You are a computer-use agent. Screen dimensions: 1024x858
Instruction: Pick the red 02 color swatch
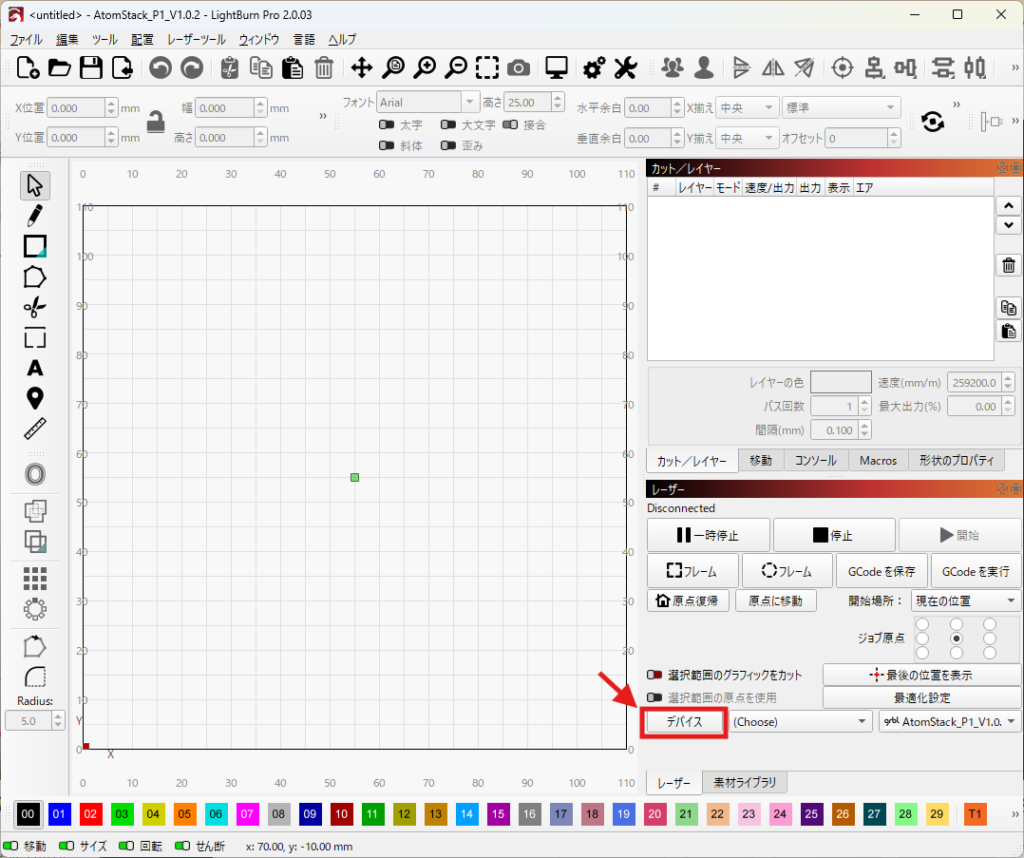[91, 815]
